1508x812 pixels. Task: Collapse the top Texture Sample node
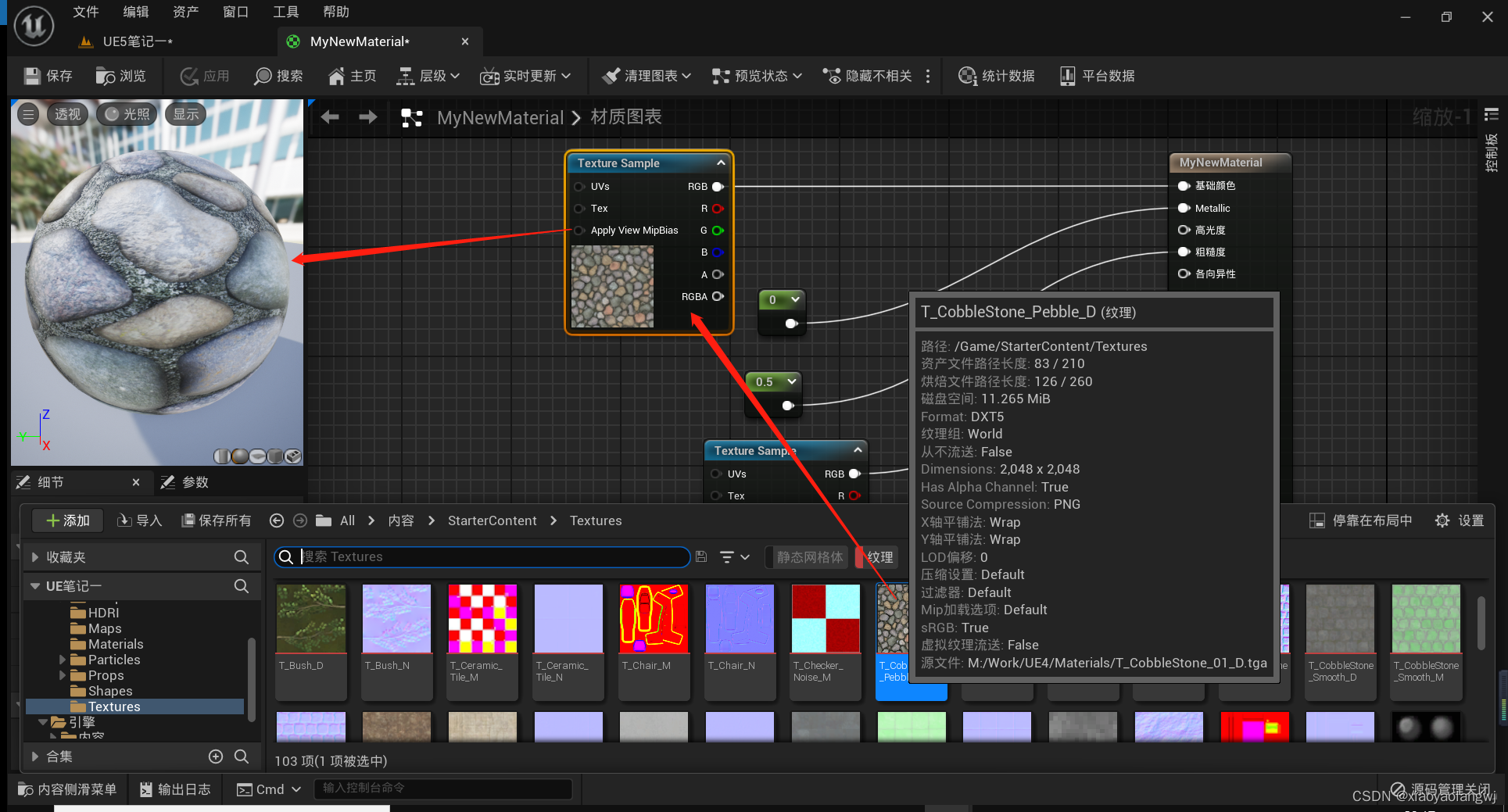point(721,163)
